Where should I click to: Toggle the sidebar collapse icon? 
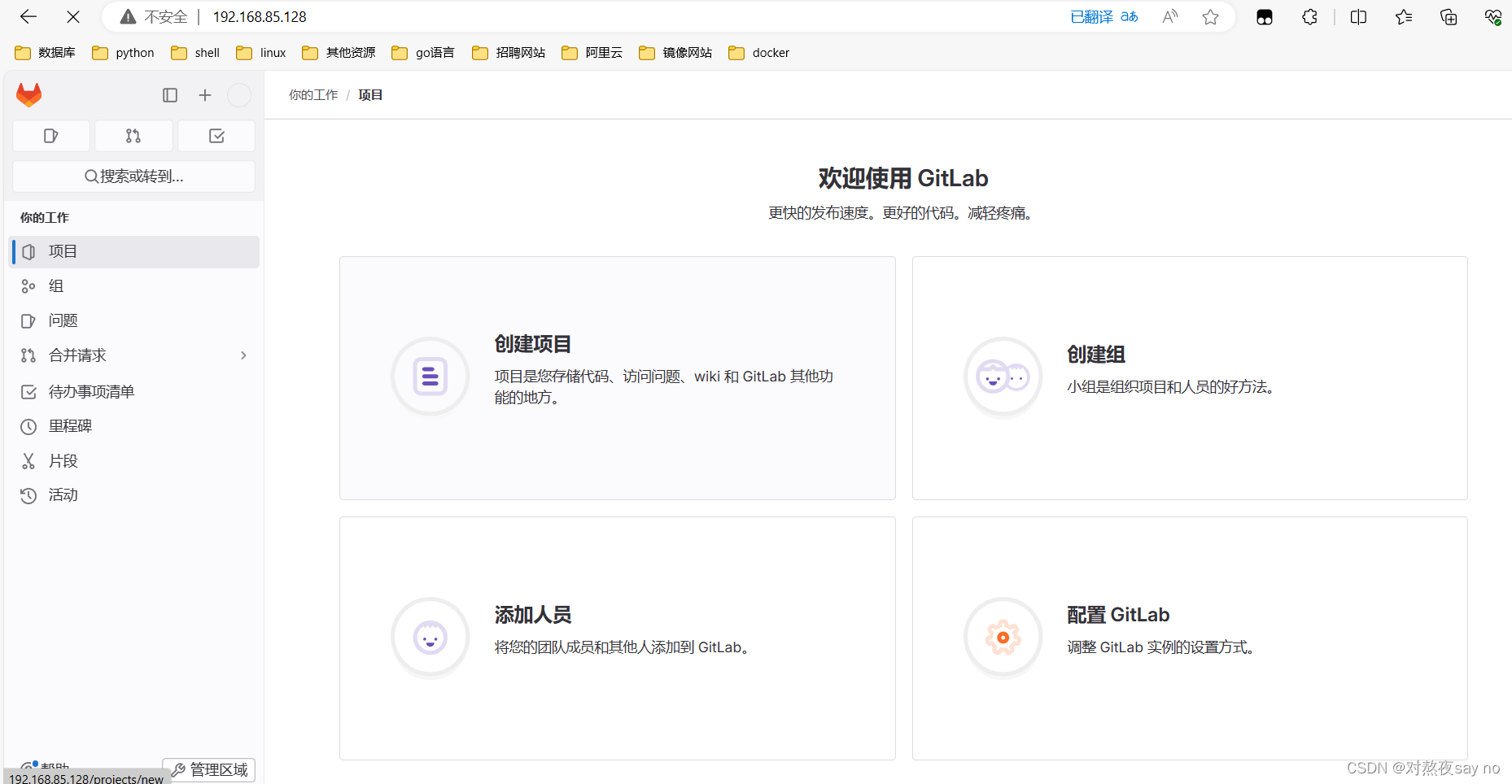coord(170,95)
